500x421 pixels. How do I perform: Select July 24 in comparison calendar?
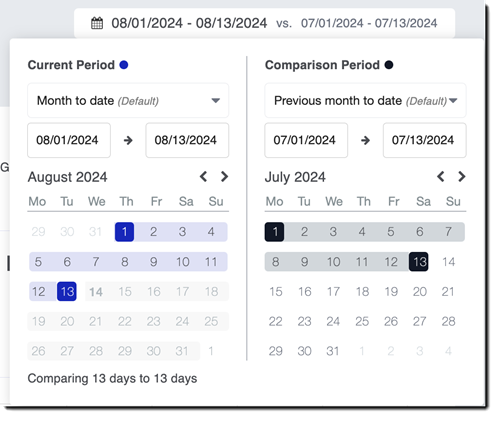pyautogui.click(x=333, y=321)
